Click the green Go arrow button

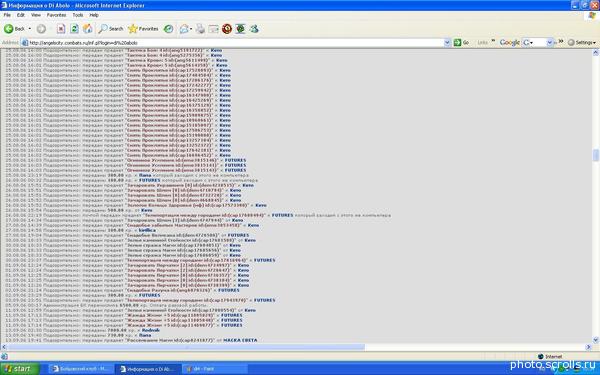461,42
